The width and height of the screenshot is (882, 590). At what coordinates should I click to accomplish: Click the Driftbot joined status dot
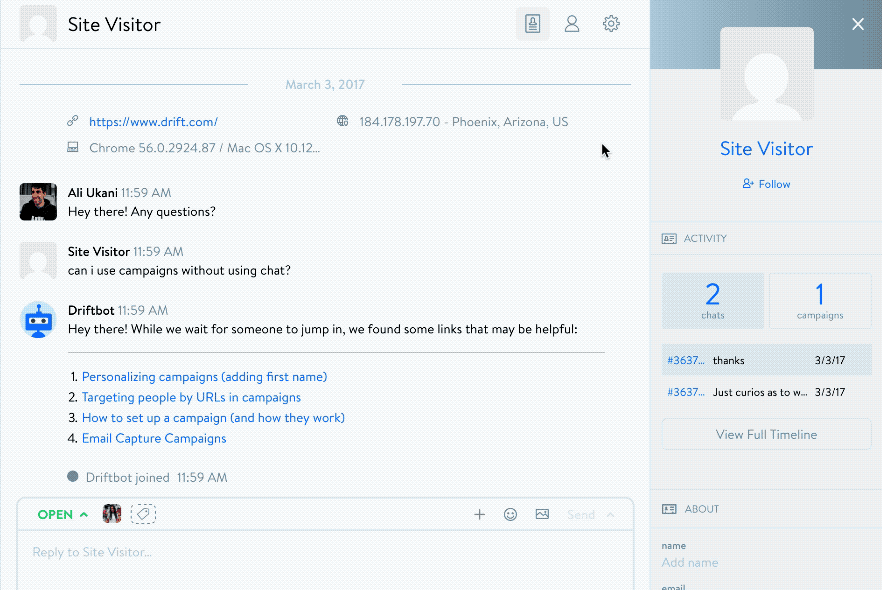(x=73, y=476)
